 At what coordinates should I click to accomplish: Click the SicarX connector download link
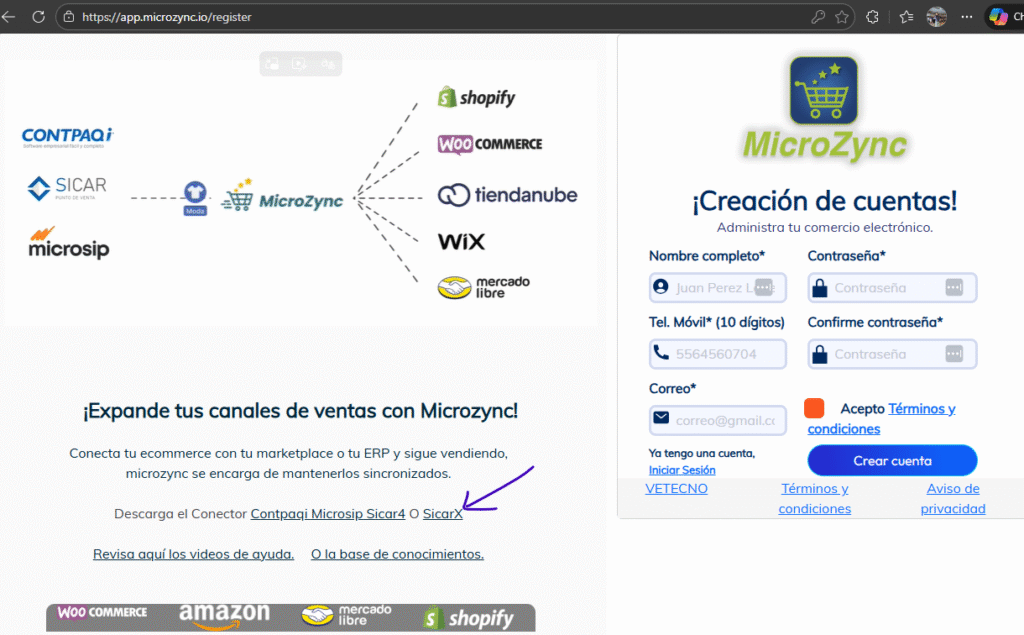pos(443,514)
